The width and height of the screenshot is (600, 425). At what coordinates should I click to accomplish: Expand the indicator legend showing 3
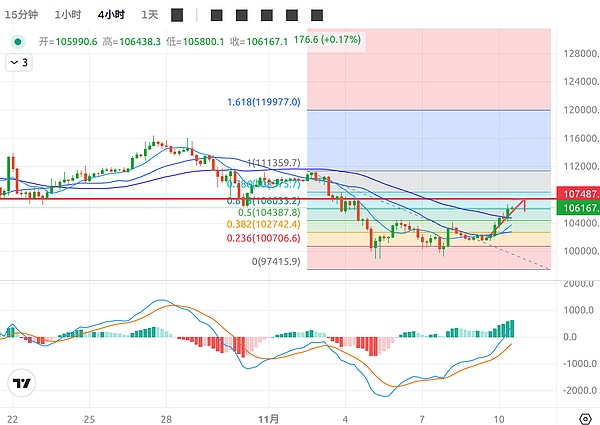(x=20, y=62)
